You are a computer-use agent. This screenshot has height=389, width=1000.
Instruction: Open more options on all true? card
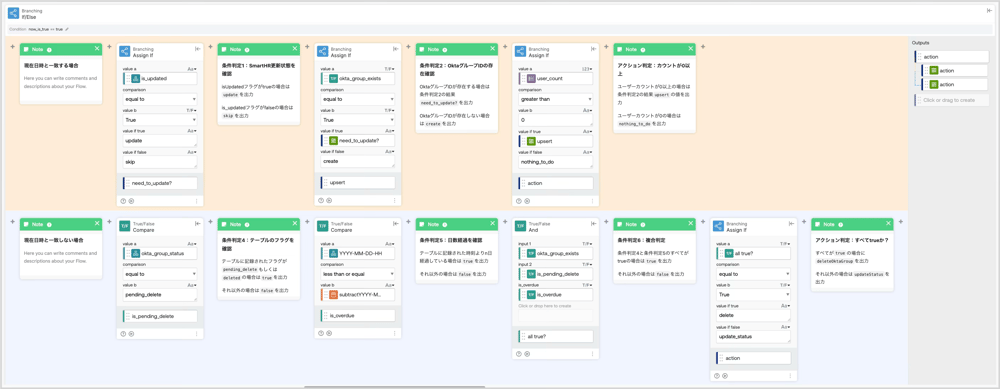click(x=790, y=376)
